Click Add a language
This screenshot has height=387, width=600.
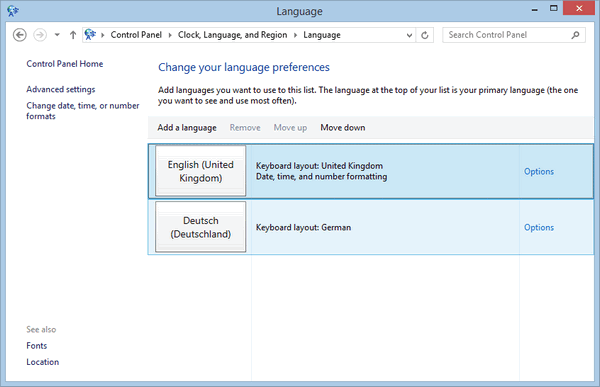tap(187, 127)
